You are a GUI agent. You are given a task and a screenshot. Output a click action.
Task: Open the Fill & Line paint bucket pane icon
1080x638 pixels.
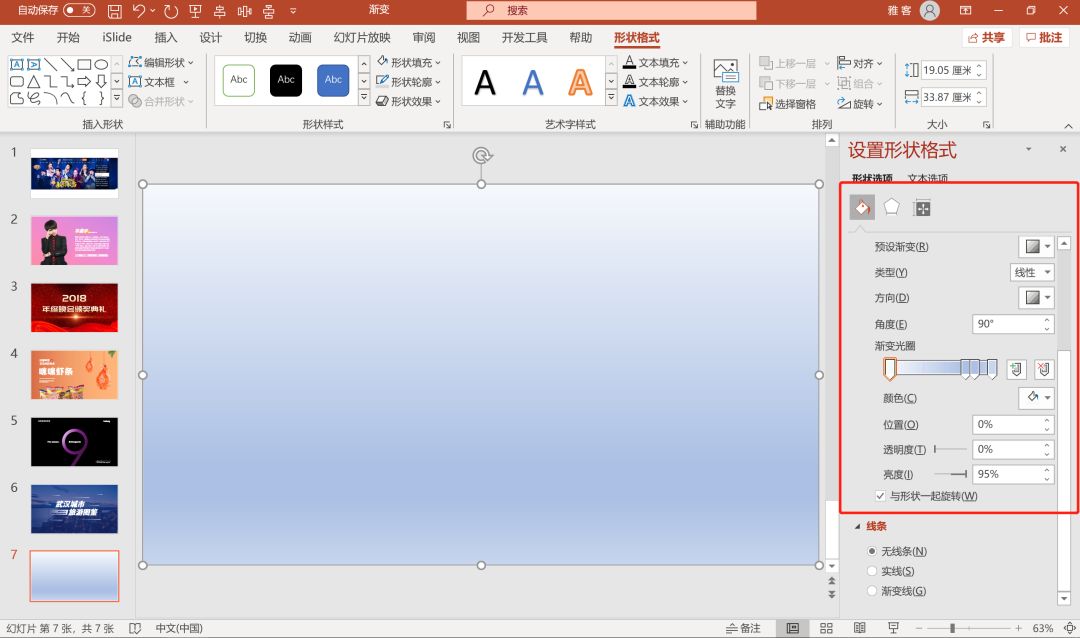pos(862,207)
